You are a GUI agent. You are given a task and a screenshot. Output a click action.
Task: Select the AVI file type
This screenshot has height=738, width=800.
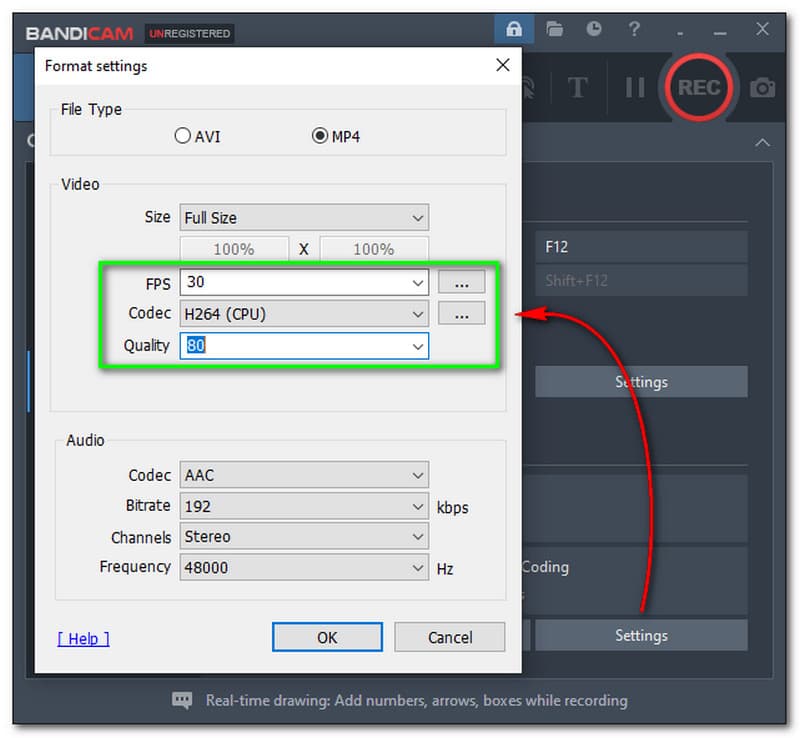pyautogui.click(x=183, y=136)
